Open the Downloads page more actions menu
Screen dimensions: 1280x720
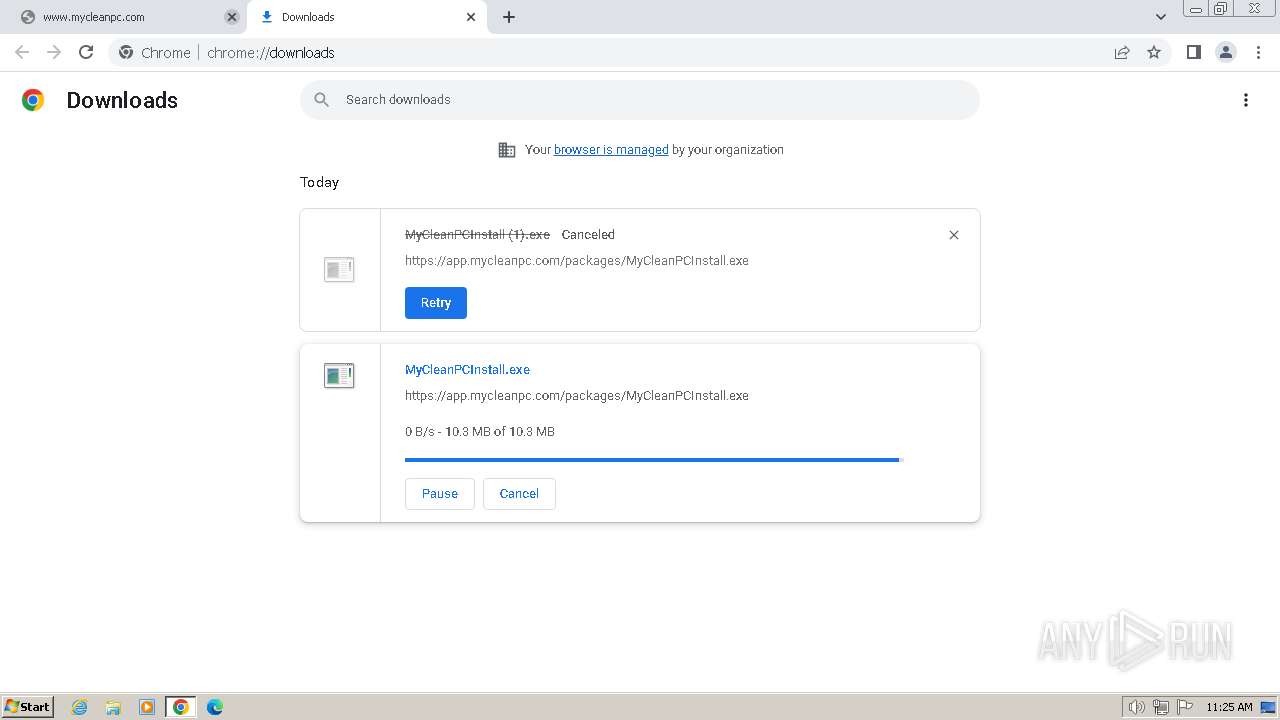coord(1246,100)
